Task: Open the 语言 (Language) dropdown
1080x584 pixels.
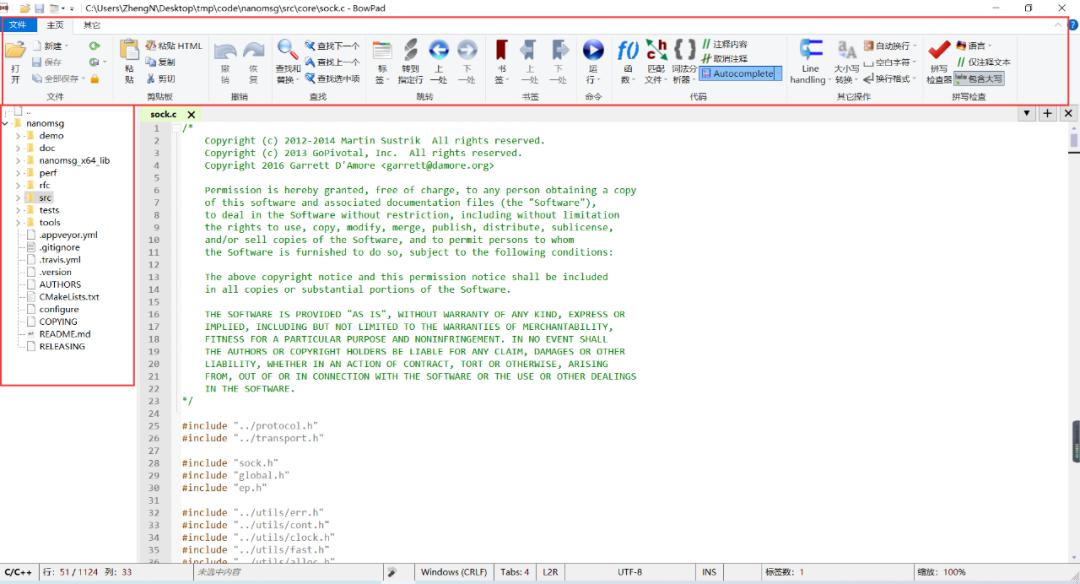Action: coord(973,46)
